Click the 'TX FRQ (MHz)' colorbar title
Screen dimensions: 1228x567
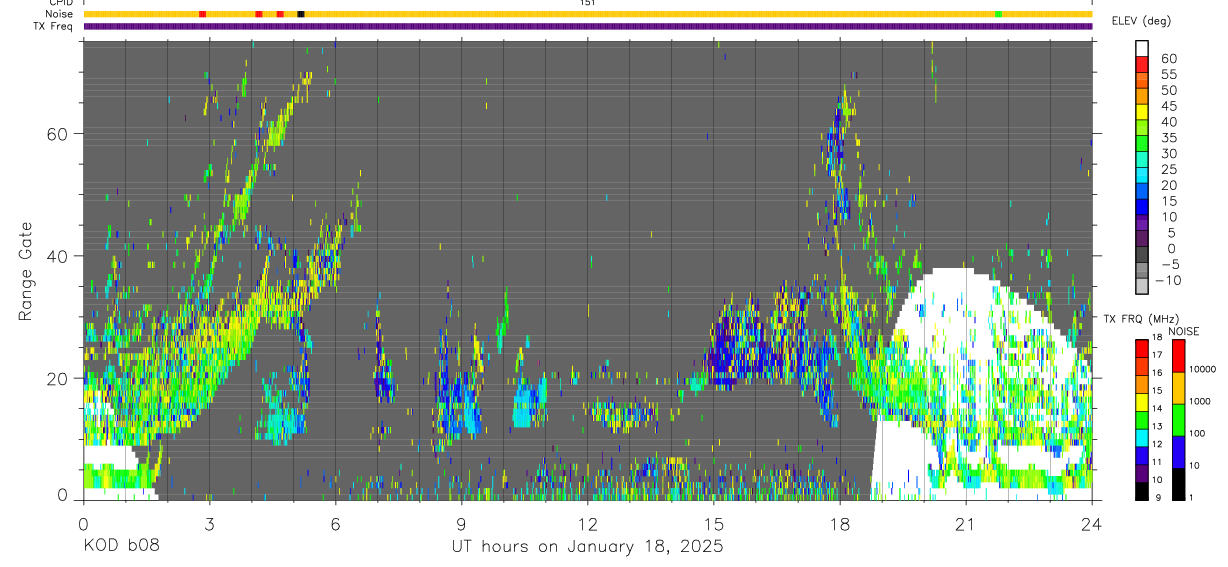1141,318
